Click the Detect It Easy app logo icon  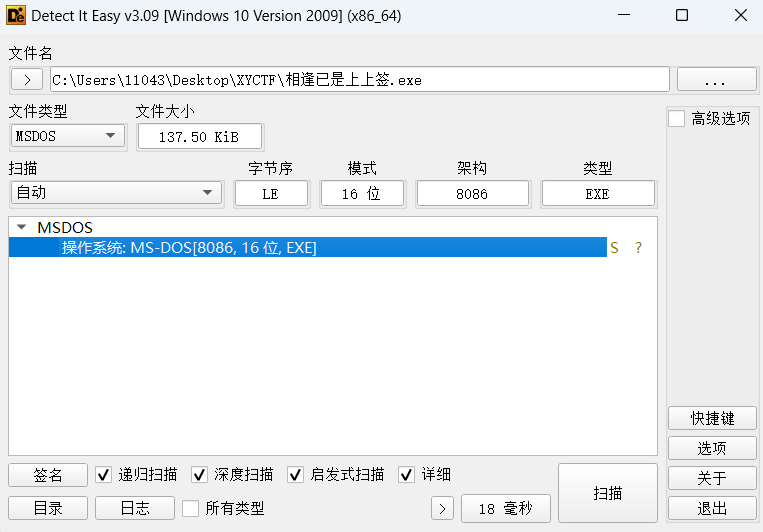click(16, 15)
